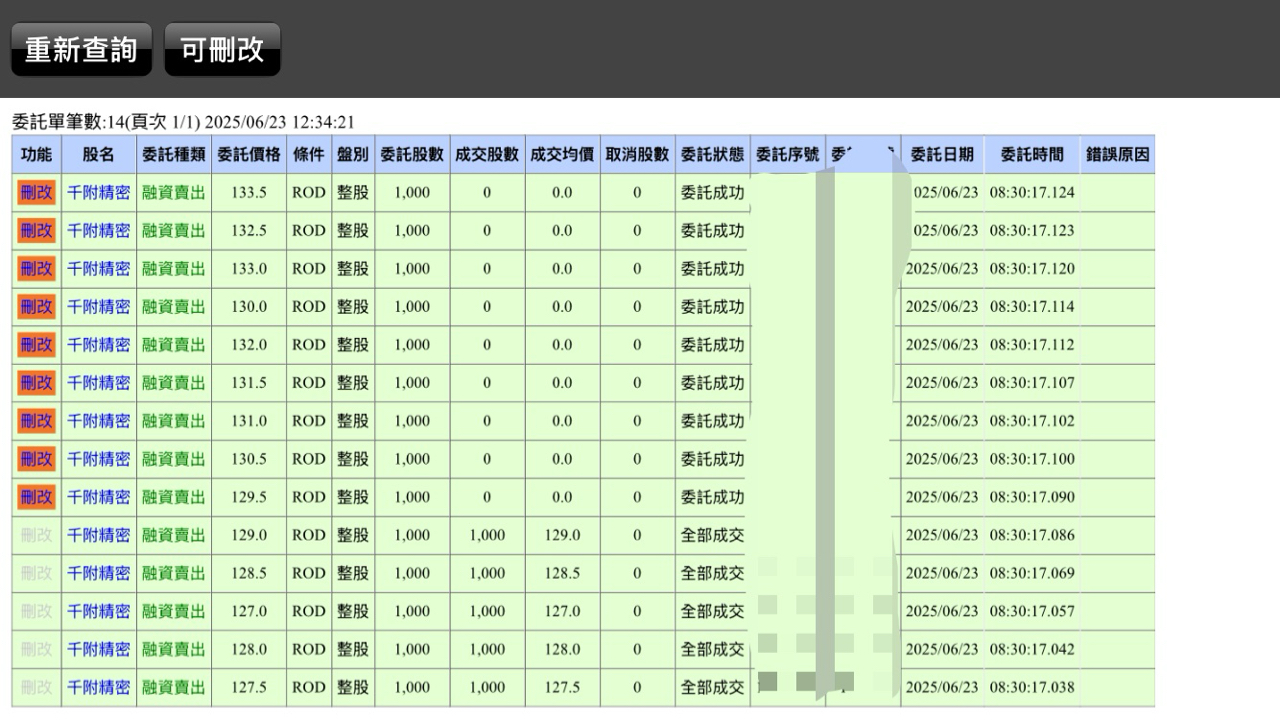
Task: Click the 委託時間 column header
Action: pos(1031,155)
